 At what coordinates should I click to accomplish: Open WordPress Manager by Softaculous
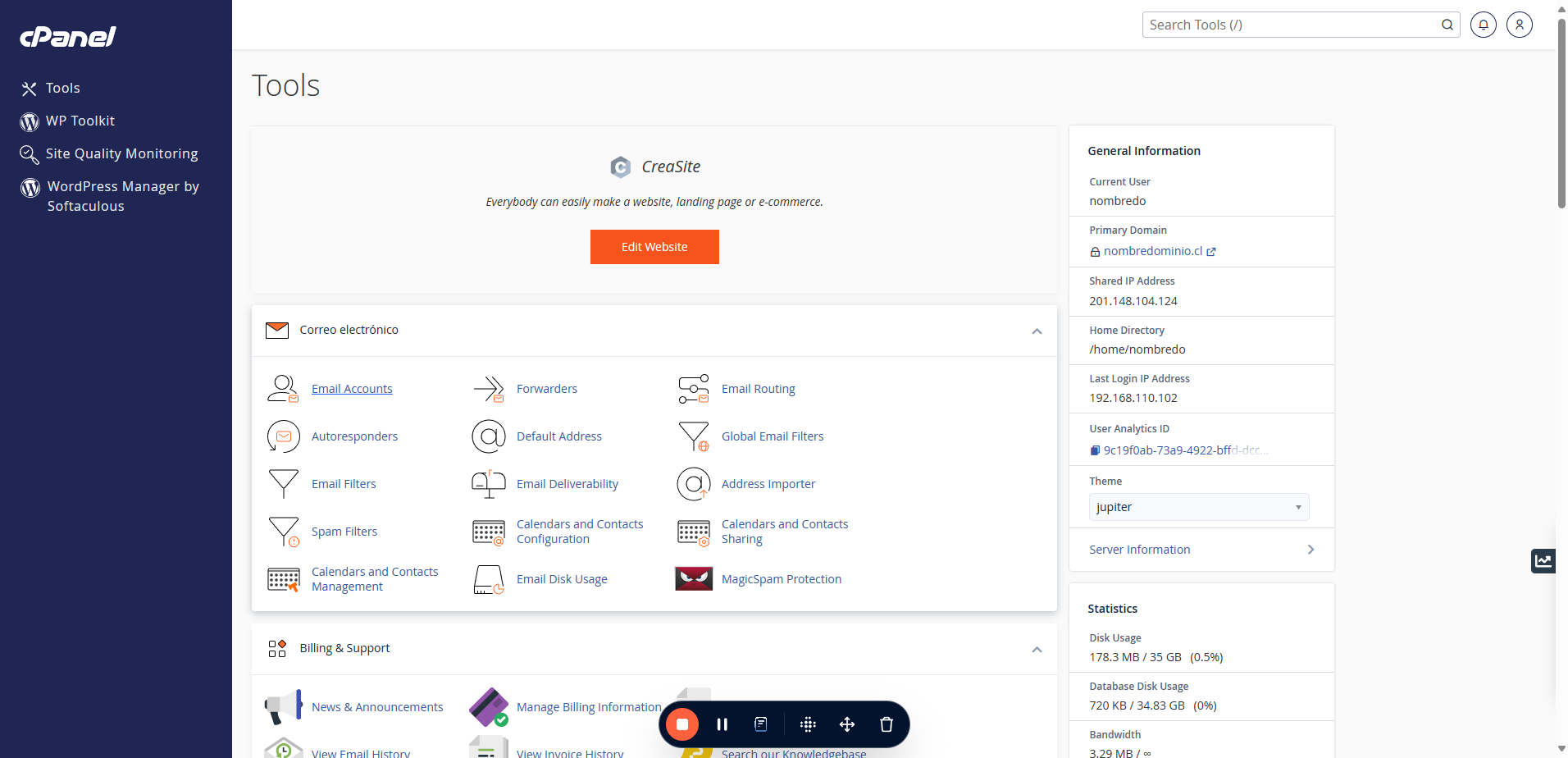123,196
